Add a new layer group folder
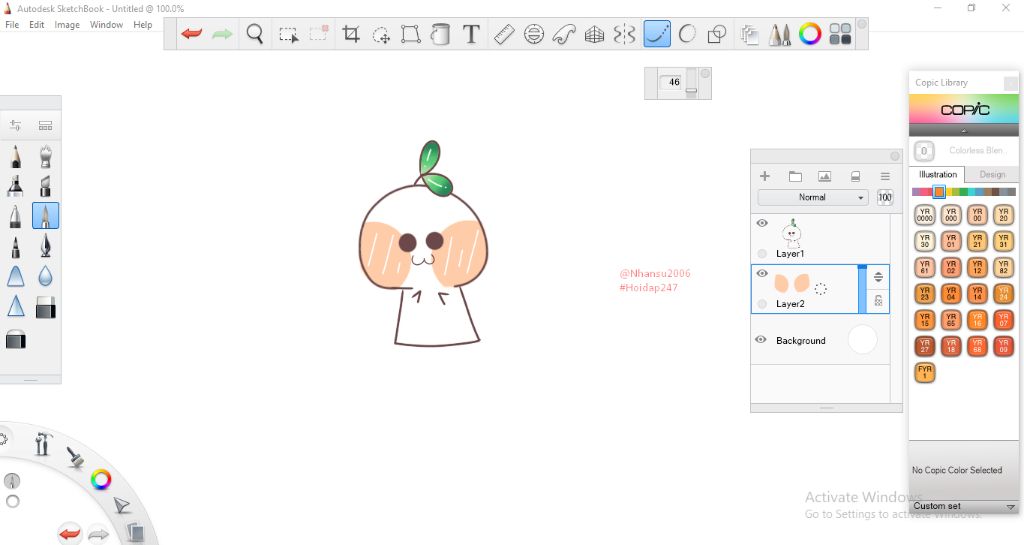 [x=795, y=176]
